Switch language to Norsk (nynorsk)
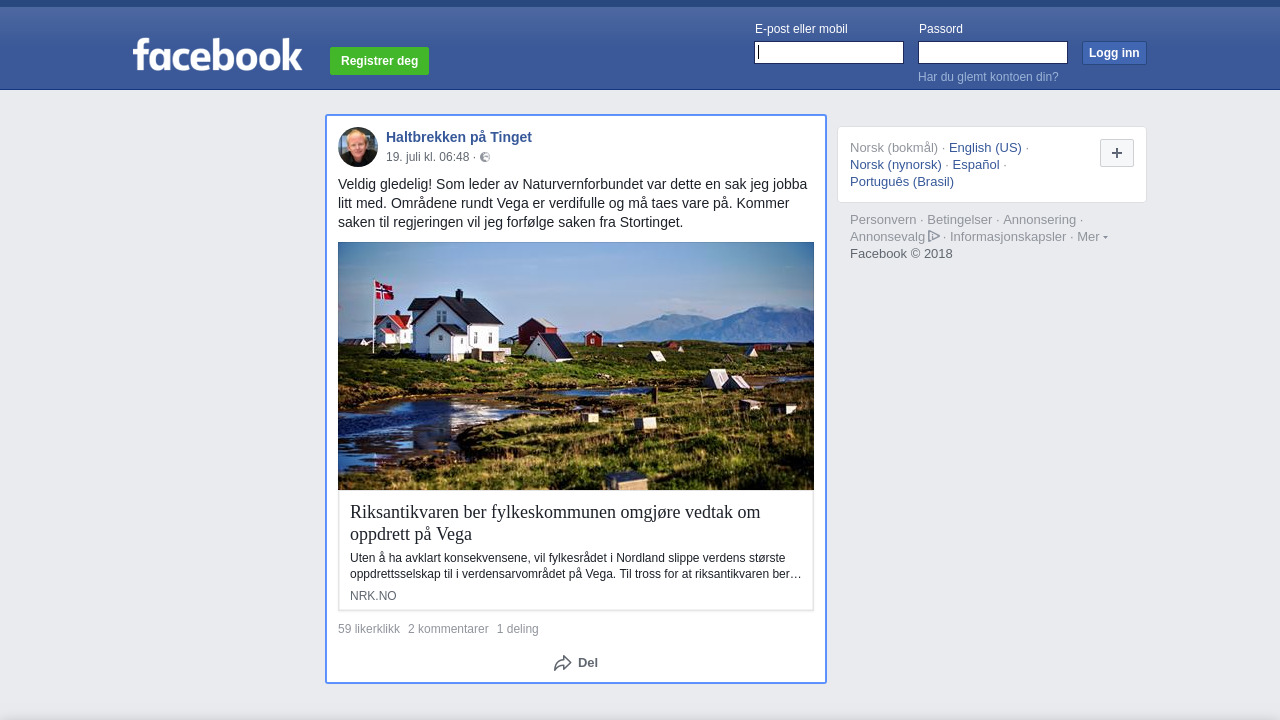 pos(896,165)
